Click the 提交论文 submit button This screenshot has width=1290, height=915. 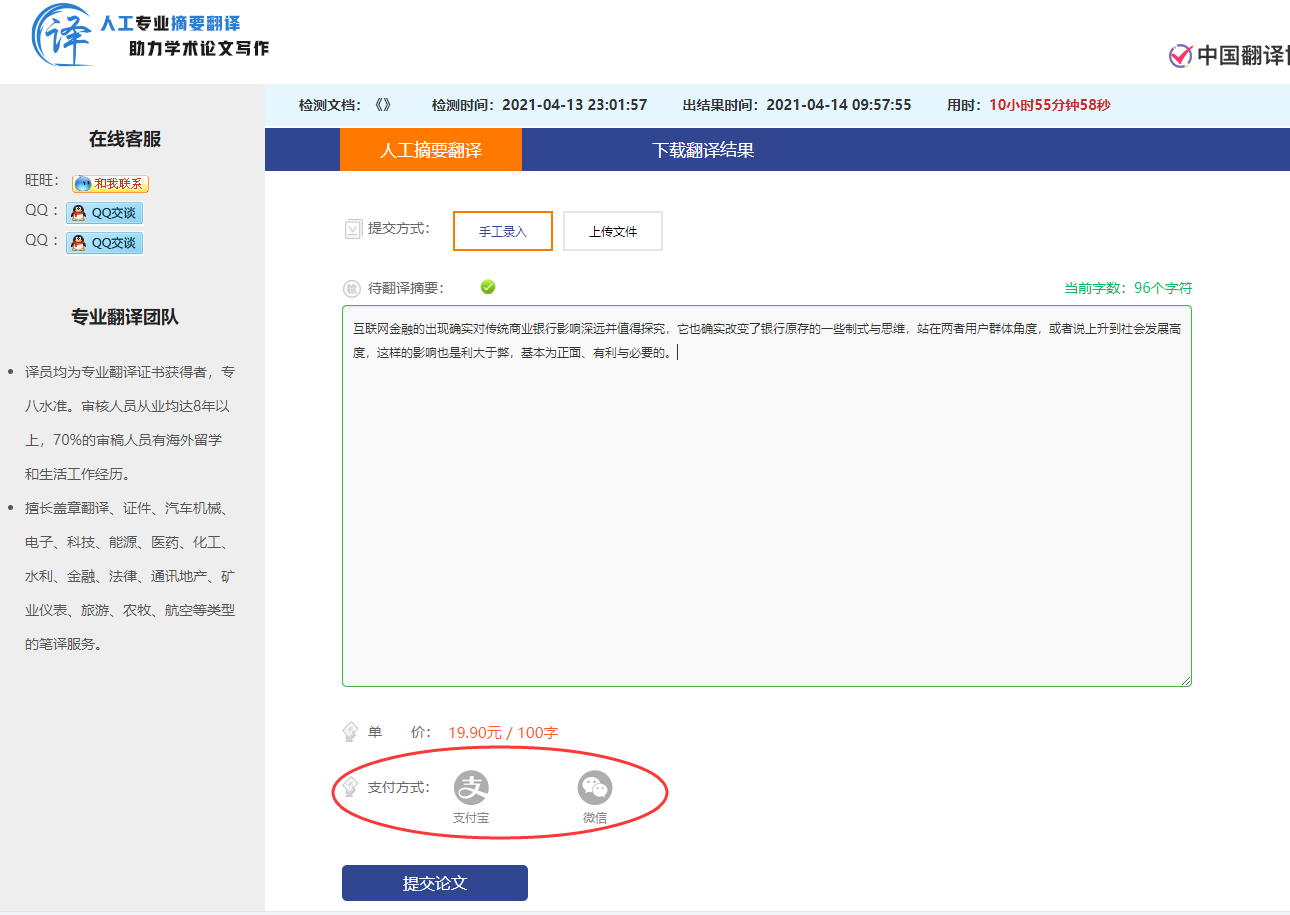pos(435,883)
